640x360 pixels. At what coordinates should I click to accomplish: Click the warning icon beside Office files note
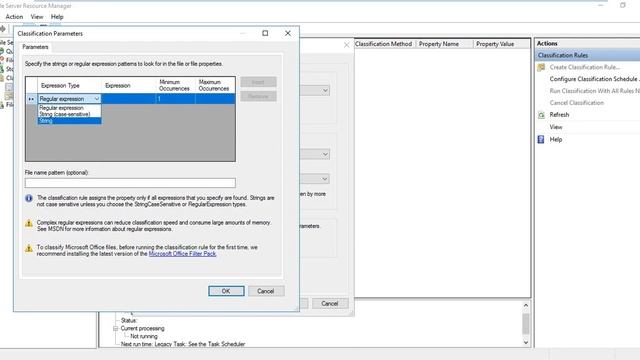coord(29,248)
